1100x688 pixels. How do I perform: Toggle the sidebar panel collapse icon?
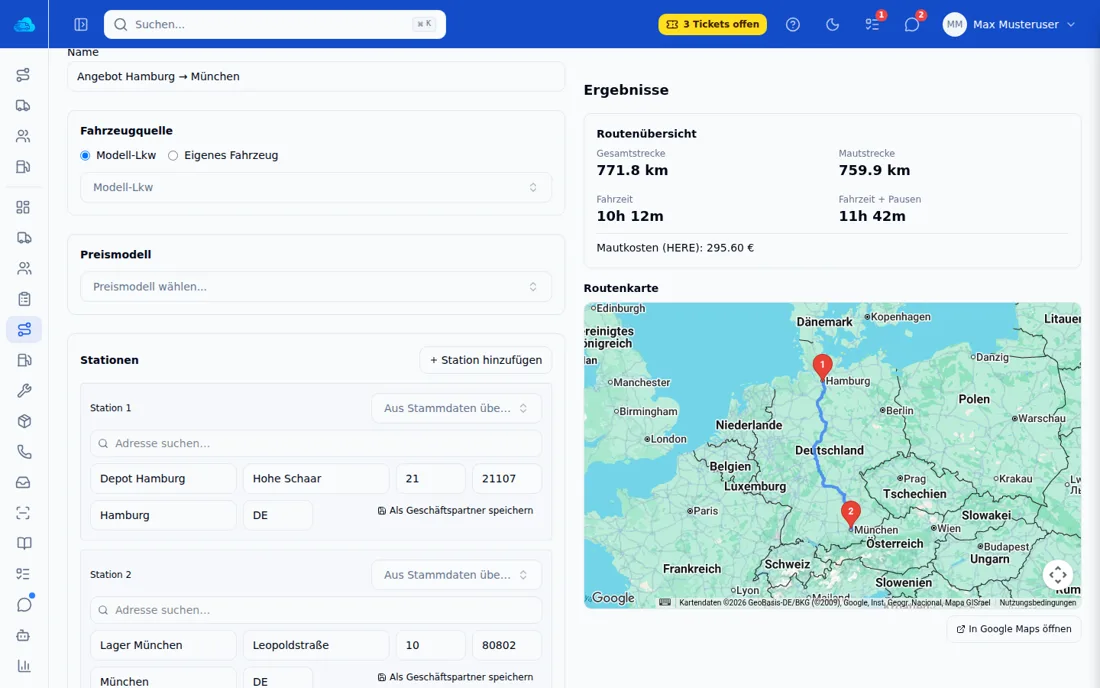click(81, 25)
